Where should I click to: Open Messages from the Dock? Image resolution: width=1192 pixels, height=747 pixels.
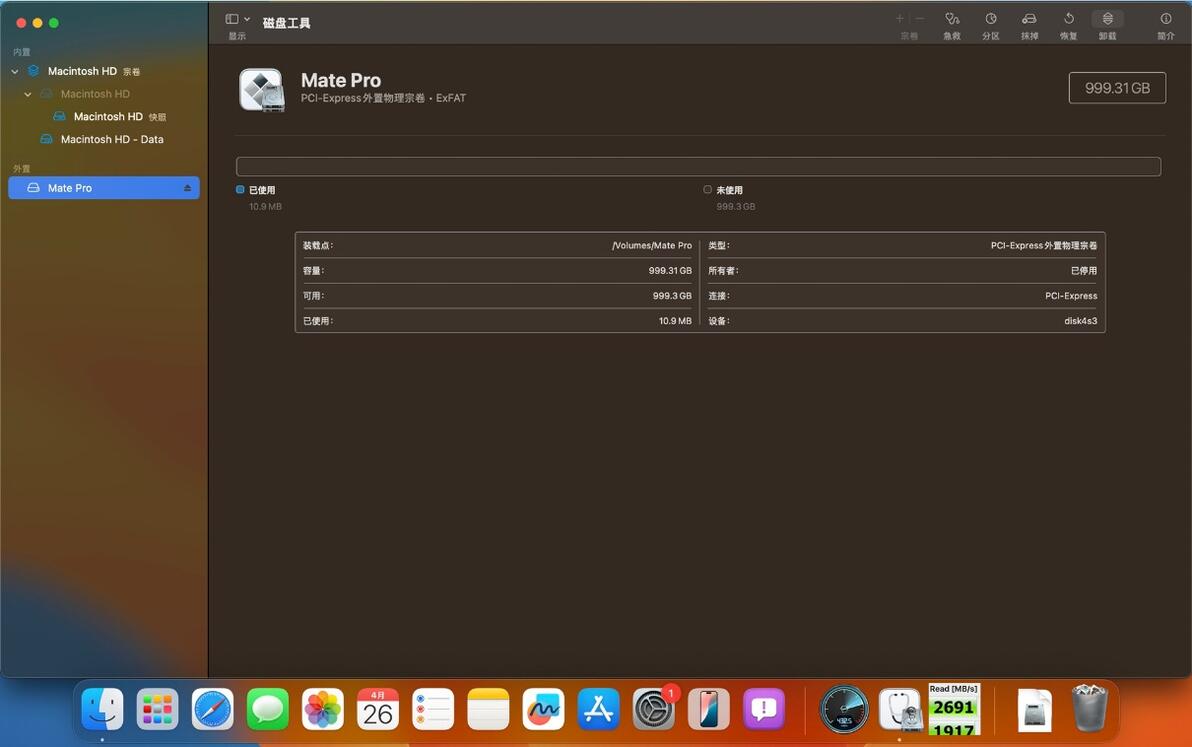[268, 710]
